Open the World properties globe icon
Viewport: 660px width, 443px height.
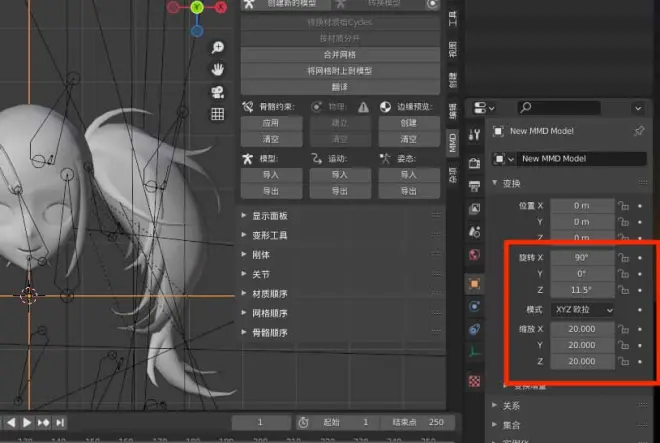point(474,255)
